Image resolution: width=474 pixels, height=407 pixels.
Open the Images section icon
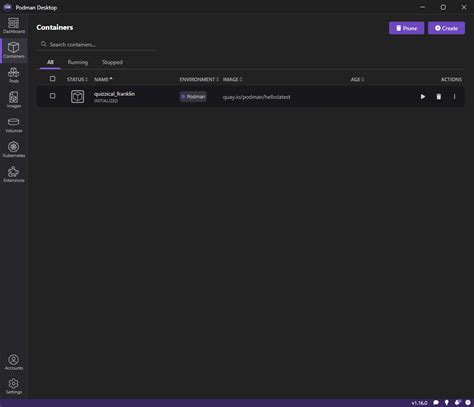click(14, 100)
